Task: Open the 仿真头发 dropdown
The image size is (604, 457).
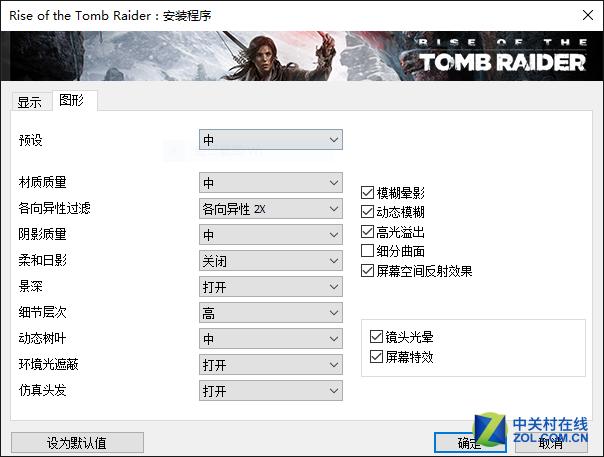Action: pyautogui.click(x=270, y=391)
